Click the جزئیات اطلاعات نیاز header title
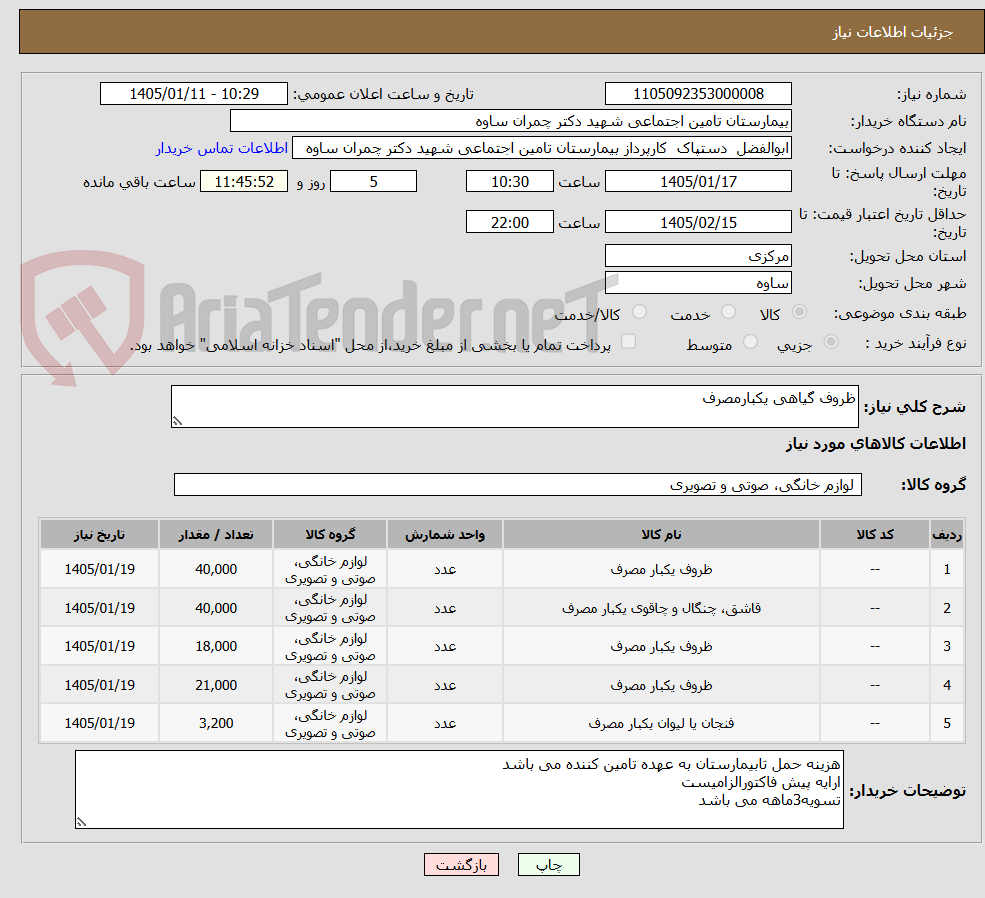985x898 pixels. tap(892, 32)
